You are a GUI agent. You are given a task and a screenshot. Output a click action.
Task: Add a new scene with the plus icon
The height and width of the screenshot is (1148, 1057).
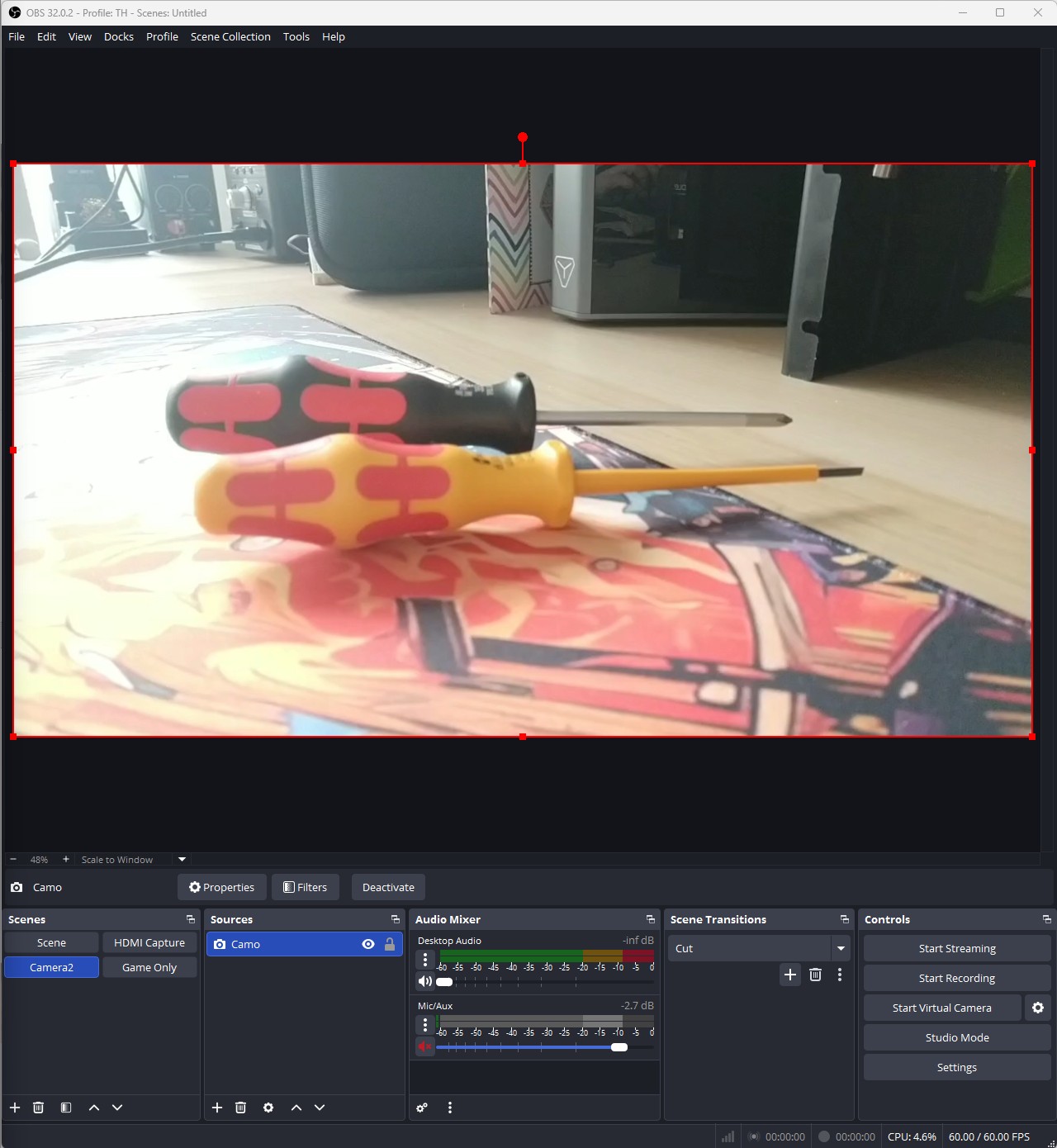(15, 1108)
